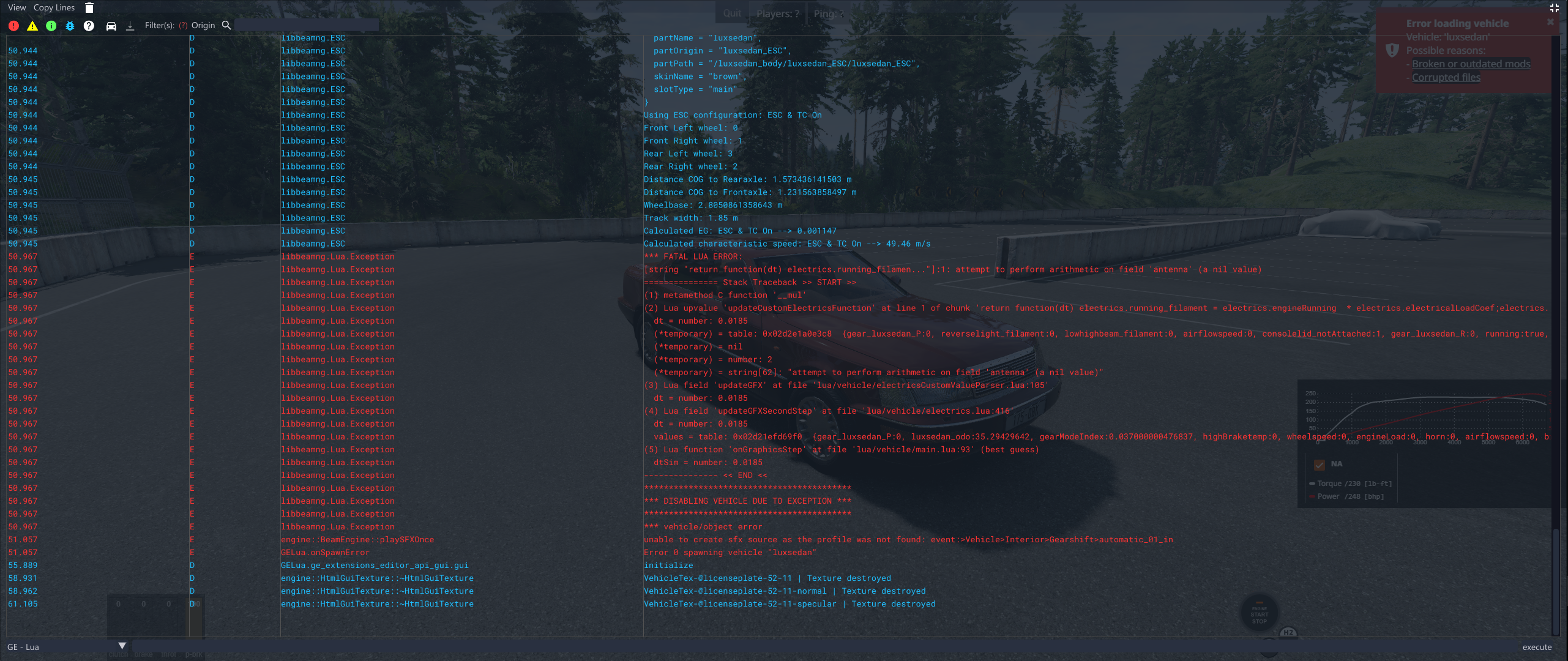Click the white question mark filter icon

click(x=89, y=26)
